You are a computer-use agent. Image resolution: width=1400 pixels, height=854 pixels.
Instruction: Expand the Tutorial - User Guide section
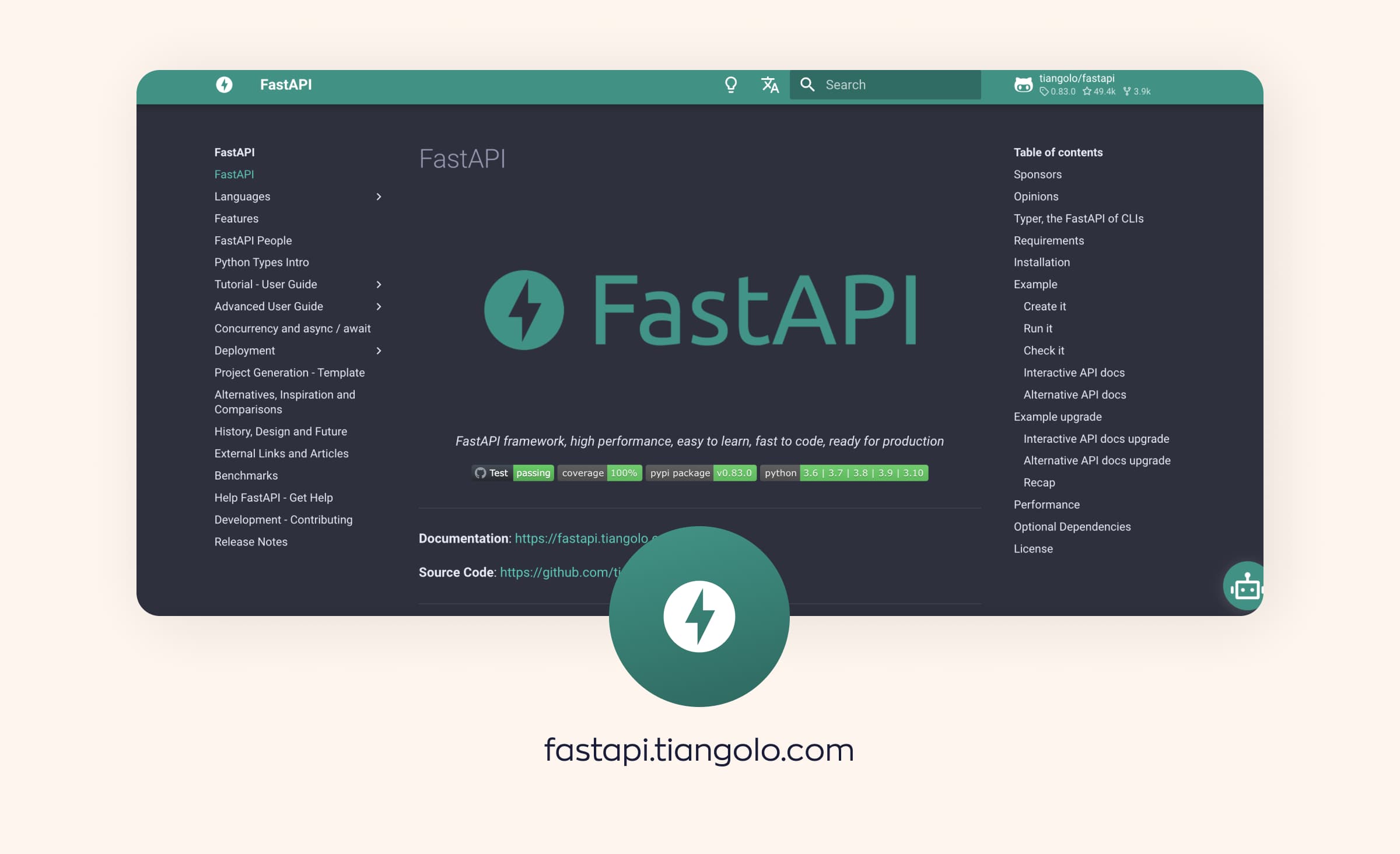tap(379, 284)
